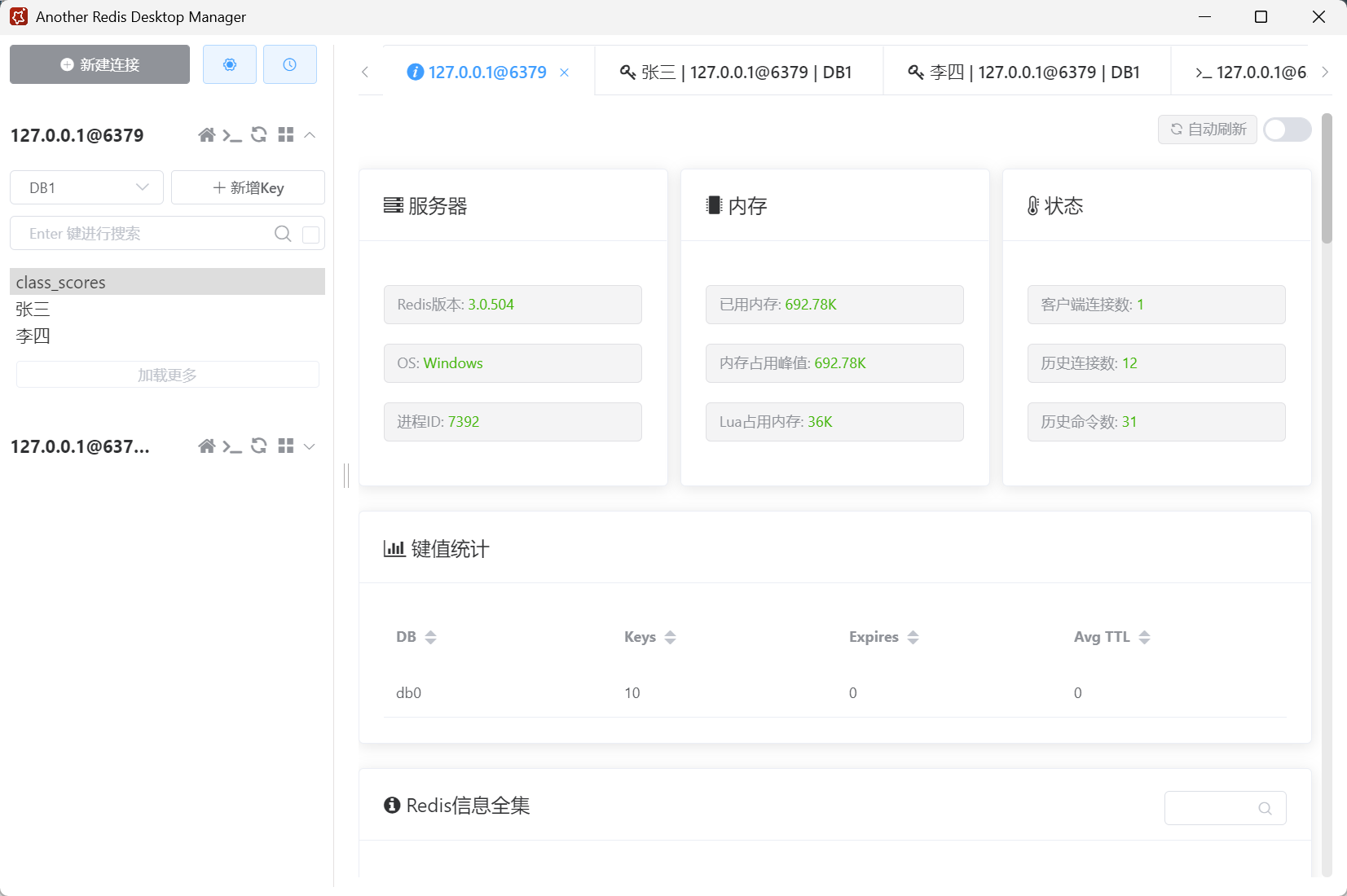Enable the auto refresh toggle switch
The image size is (1347, 896).
[x=1287, y=130]
